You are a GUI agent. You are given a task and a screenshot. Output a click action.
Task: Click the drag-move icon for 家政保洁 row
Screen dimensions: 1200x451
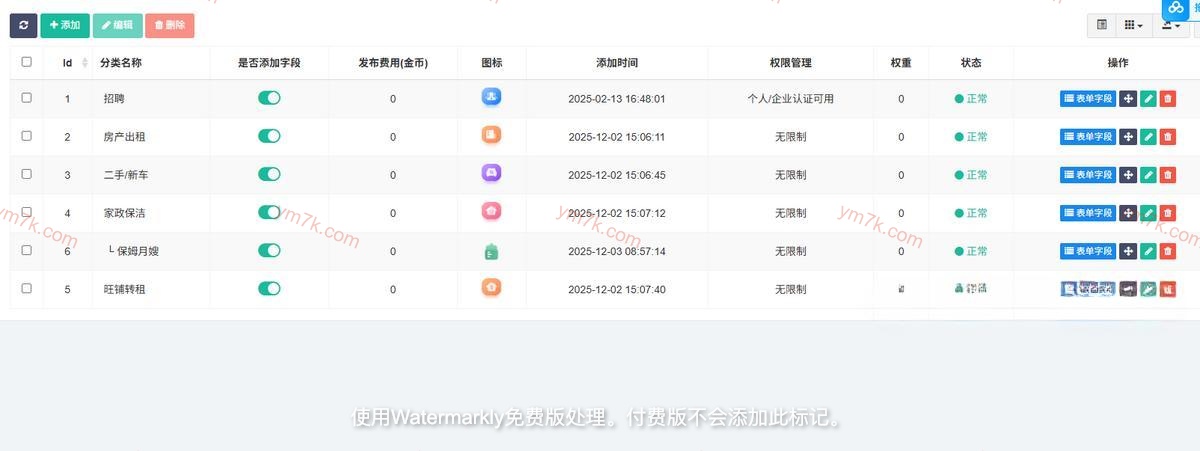pyautogui.click(x=1128, y=213)
